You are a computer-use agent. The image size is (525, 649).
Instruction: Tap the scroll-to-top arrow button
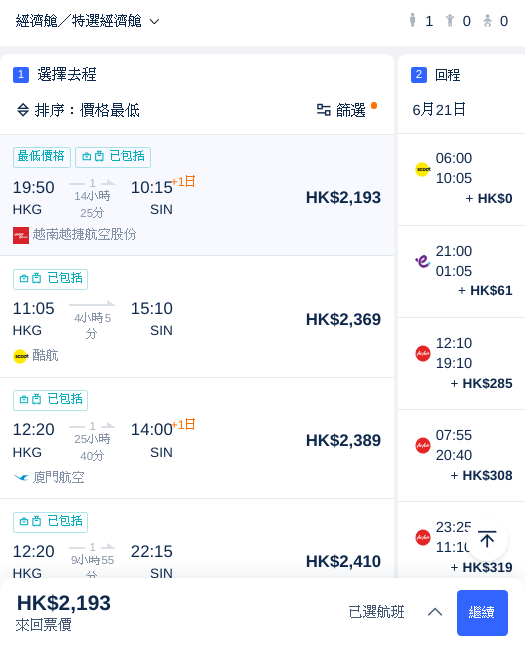487,540
